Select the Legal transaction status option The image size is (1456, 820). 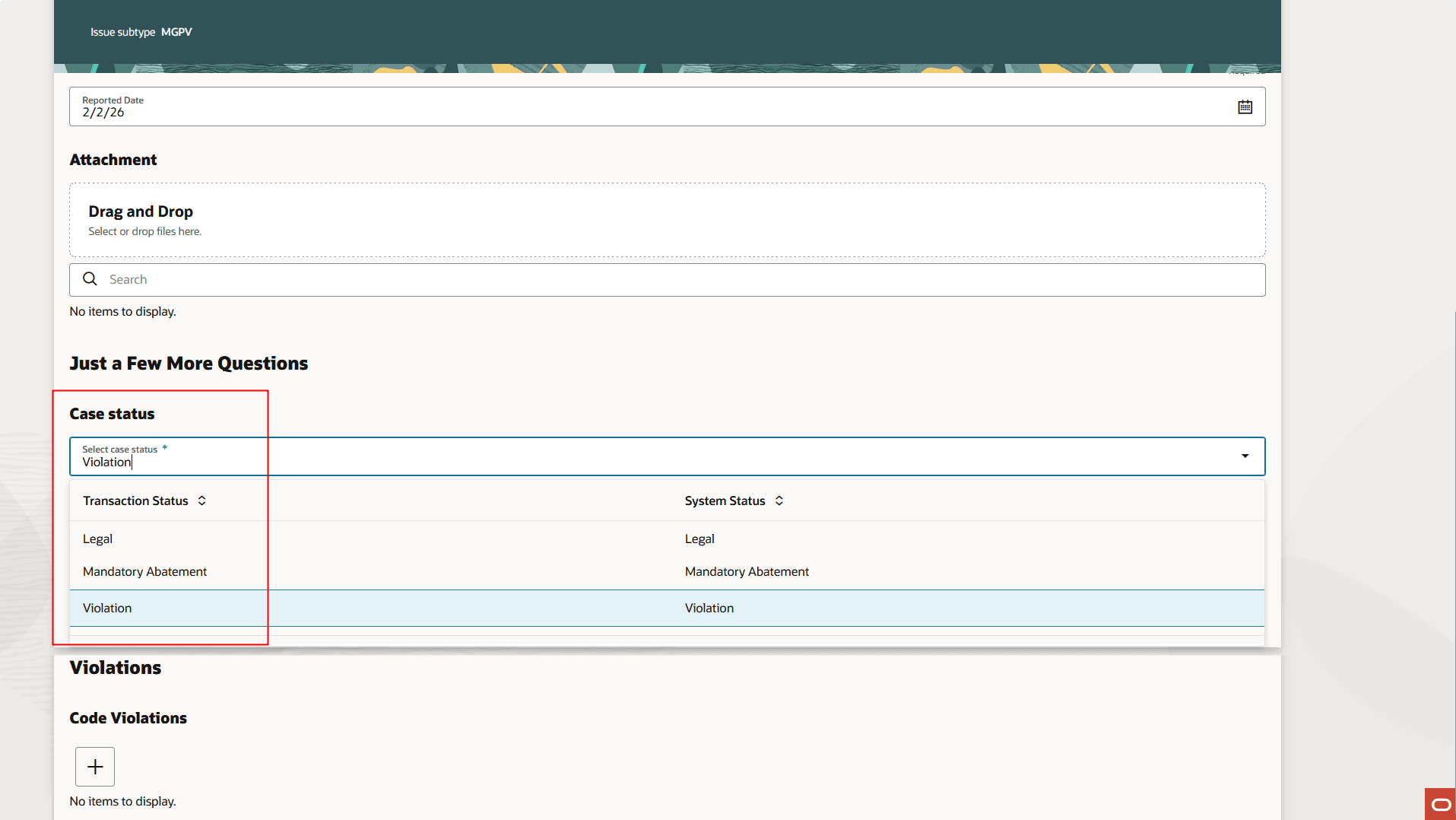pos(97,539)
